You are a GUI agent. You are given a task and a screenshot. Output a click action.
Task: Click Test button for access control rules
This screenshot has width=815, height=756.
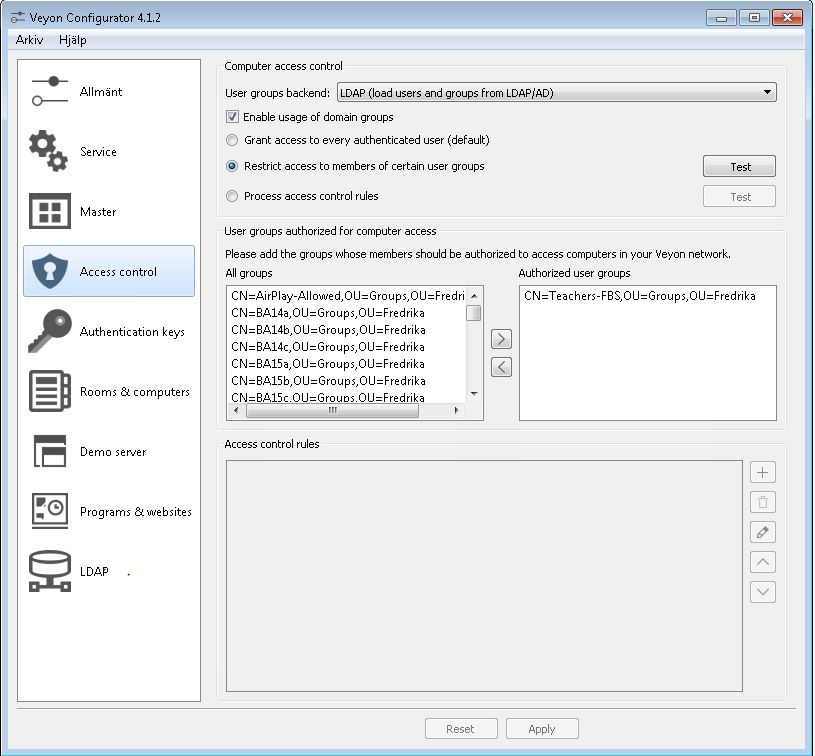739,197
